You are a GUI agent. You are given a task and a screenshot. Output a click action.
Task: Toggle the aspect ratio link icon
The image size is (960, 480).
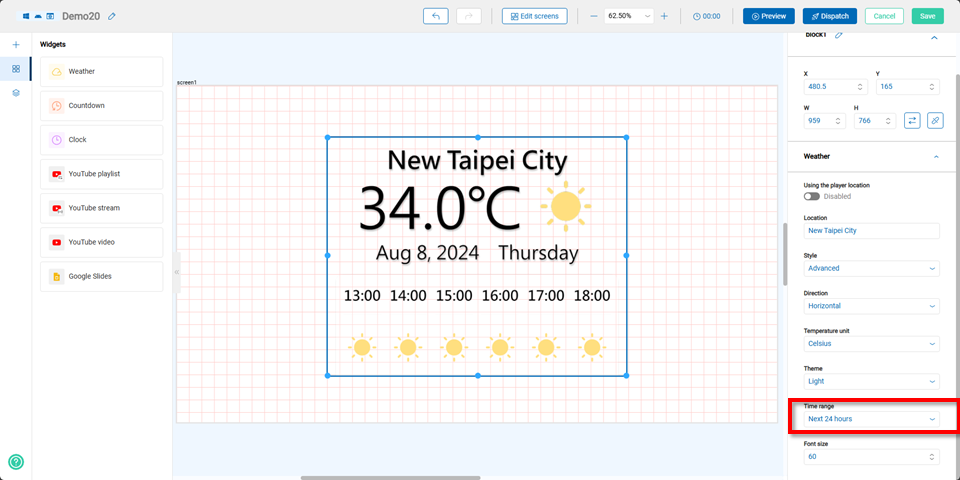(x=935, y=120)
